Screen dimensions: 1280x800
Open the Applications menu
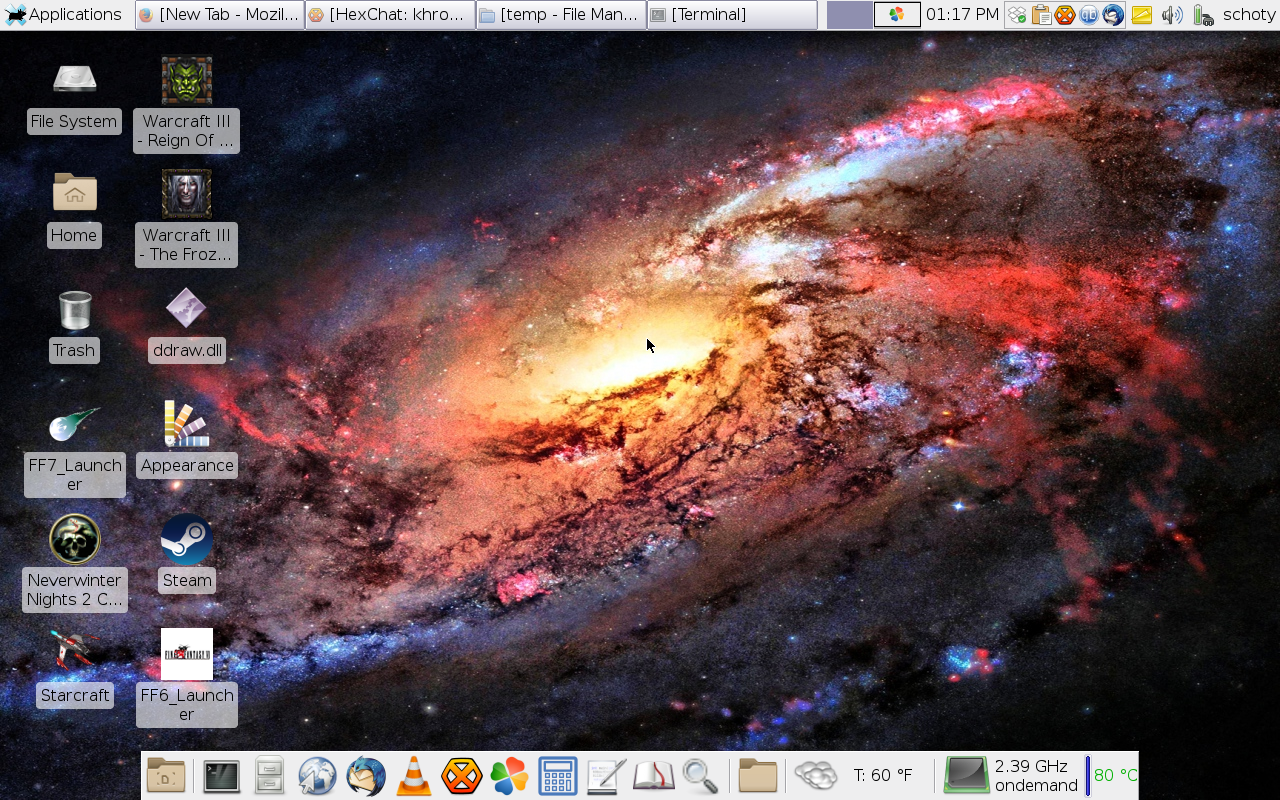tap(64, 14)
